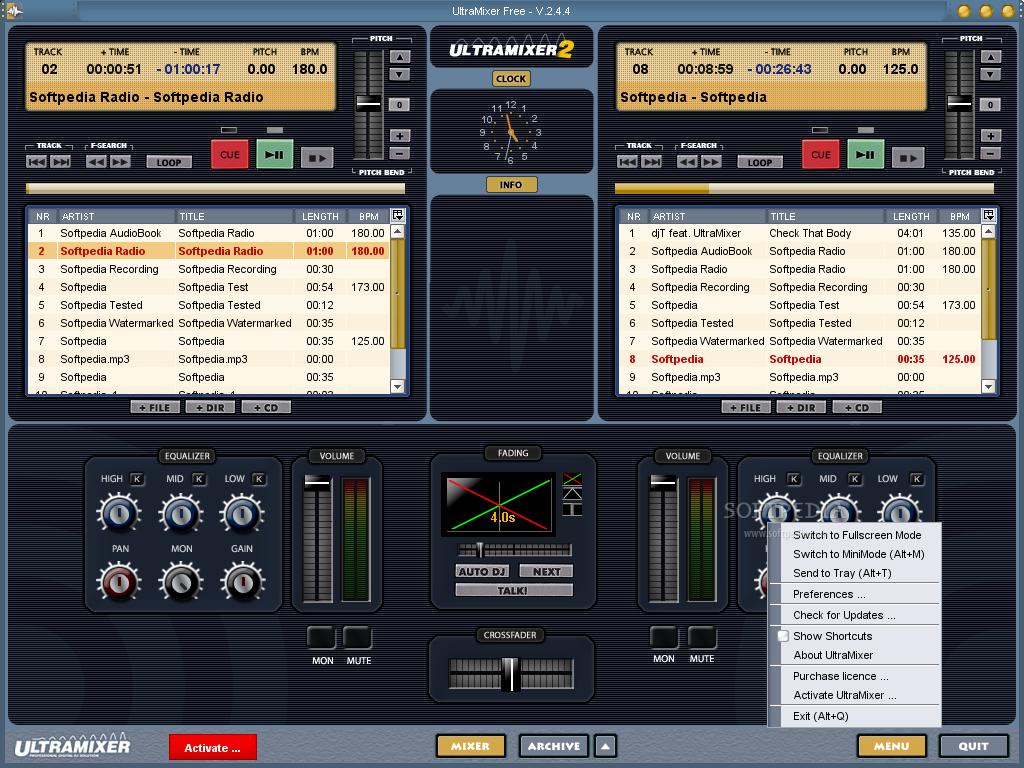Choose Switch to Fullscreen Mode

(x=856, y=535)
